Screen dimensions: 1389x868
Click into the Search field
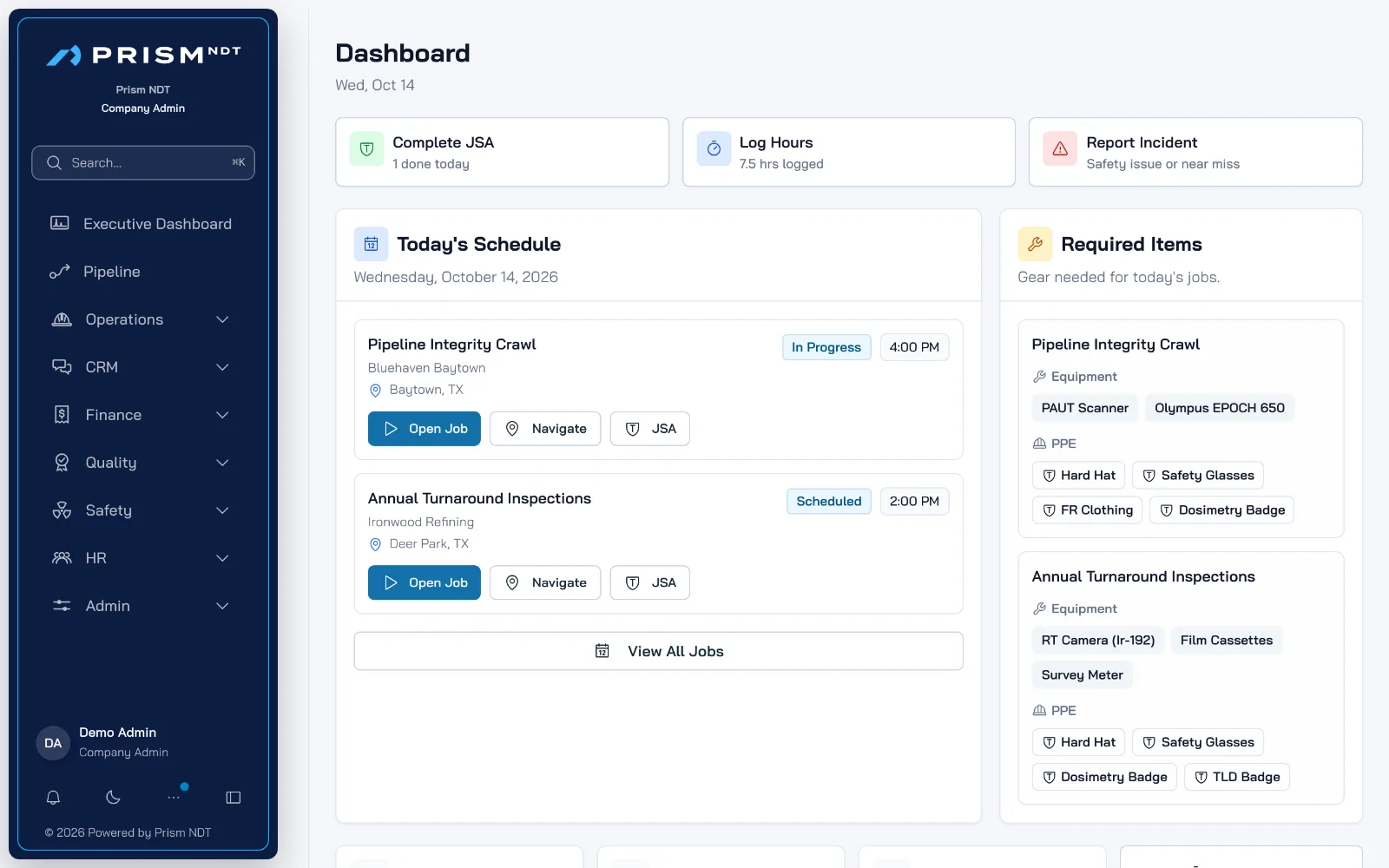point(143,163)
